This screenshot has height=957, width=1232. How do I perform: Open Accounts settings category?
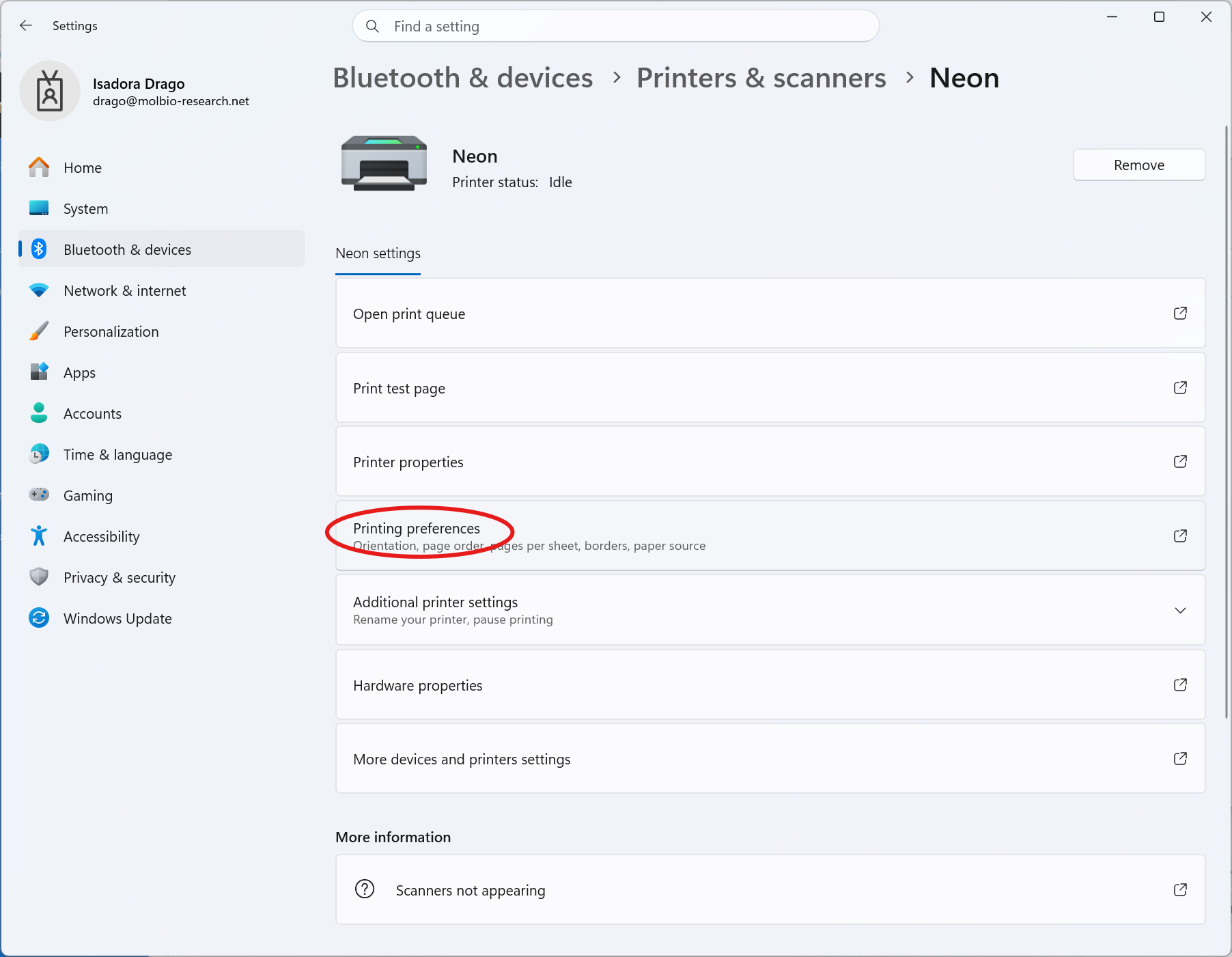161,413
